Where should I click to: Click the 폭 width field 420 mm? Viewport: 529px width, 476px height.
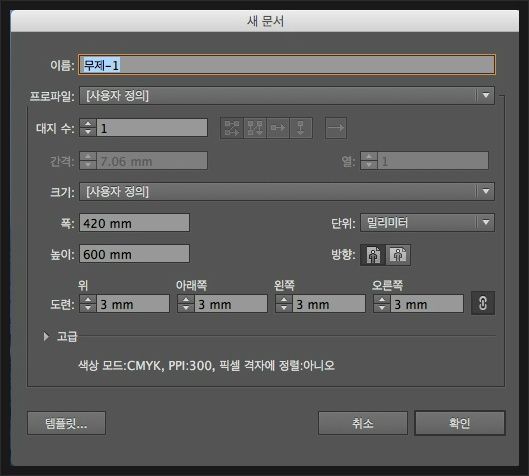coord(134,223)
